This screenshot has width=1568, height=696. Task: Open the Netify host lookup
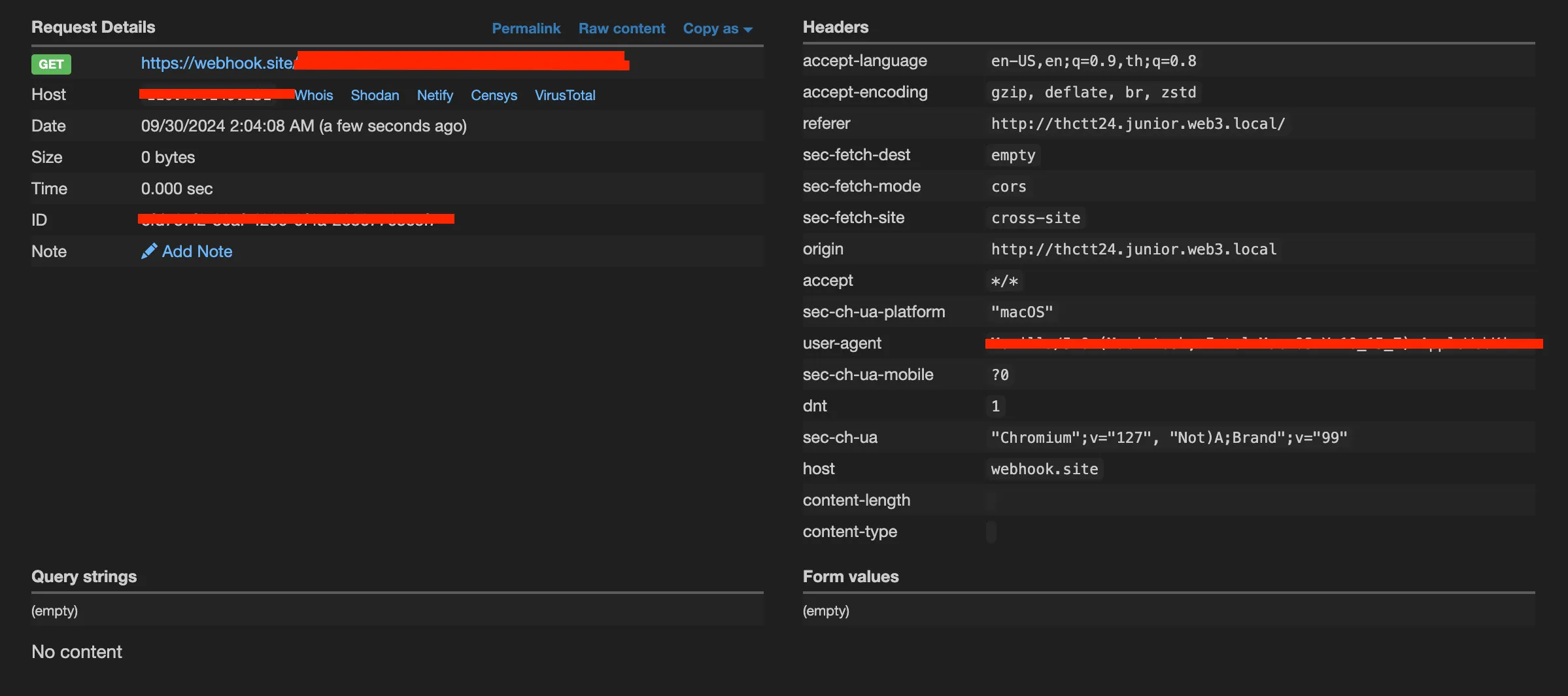tap(435, 96)
